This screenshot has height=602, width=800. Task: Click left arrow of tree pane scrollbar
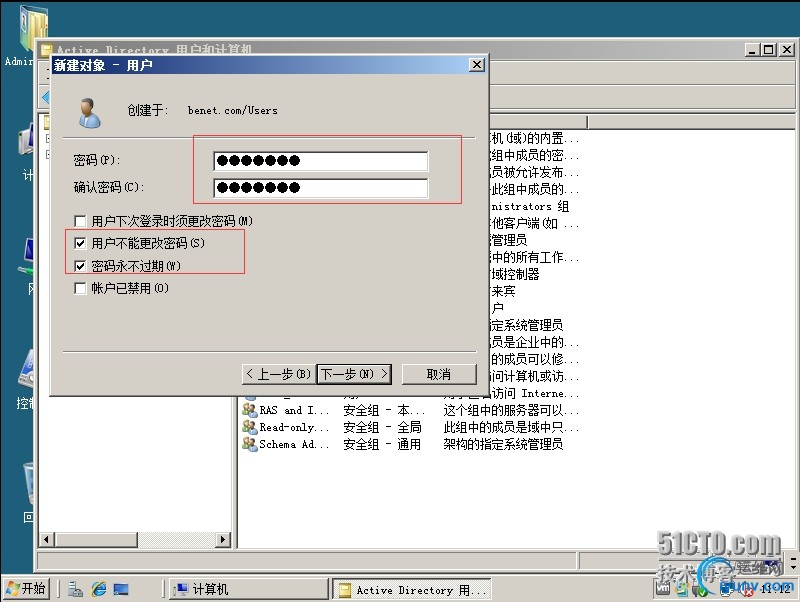click(46, 539)
